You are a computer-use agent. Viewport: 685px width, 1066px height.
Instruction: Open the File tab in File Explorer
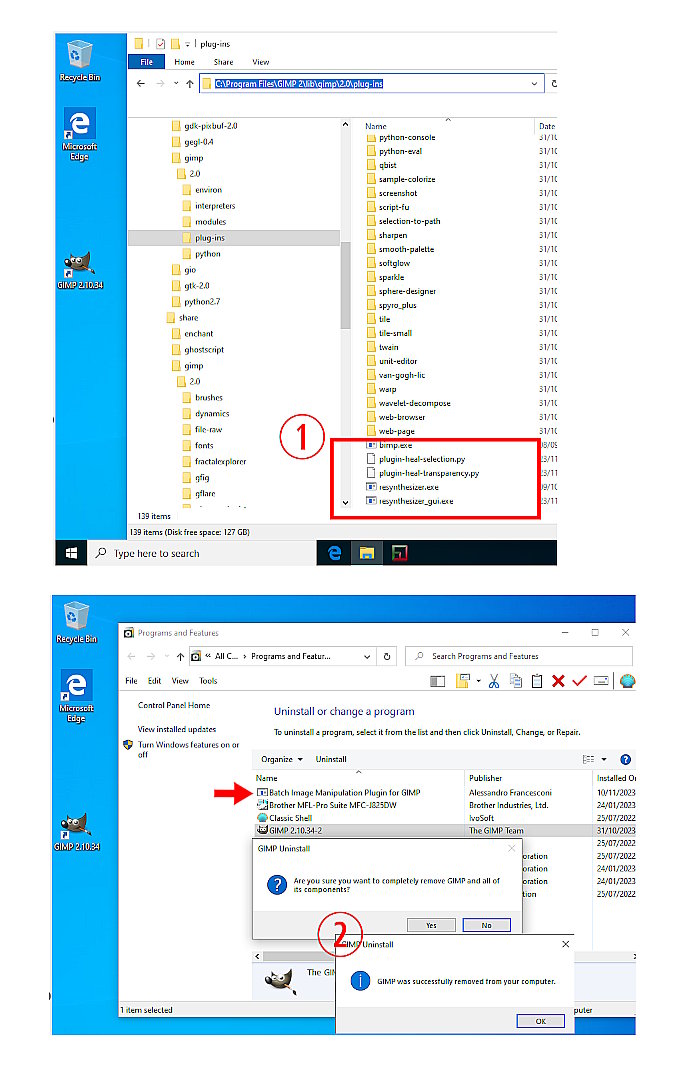[146, 62]
